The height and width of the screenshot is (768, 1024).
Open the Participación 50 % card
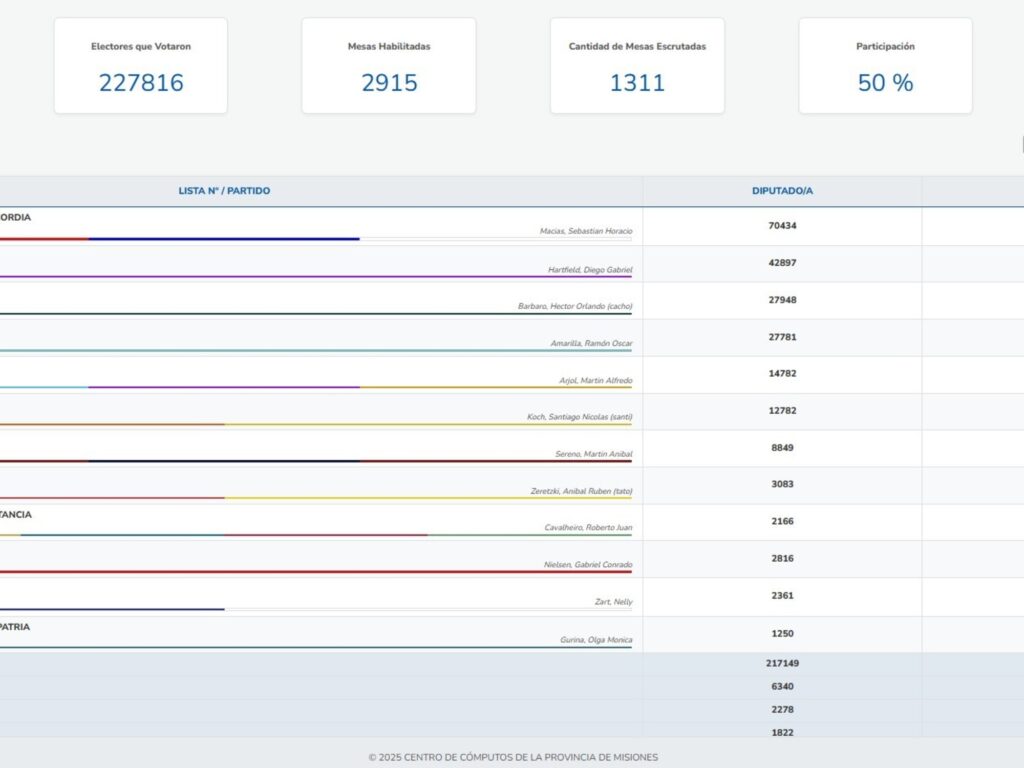click(885, 66)
